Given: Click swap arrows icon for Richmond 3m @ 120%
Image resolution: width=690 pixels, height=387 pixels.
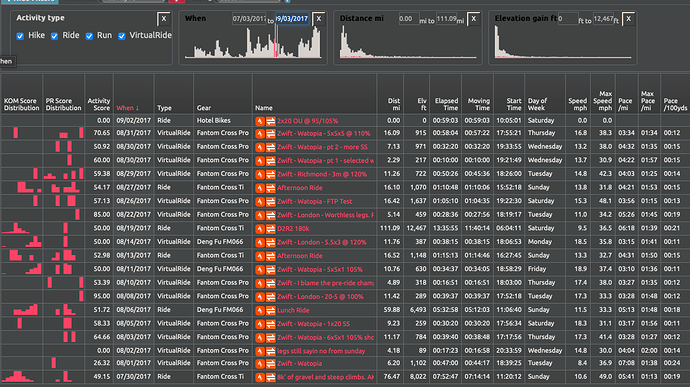Looking at the screenshot, I should 270,174.
